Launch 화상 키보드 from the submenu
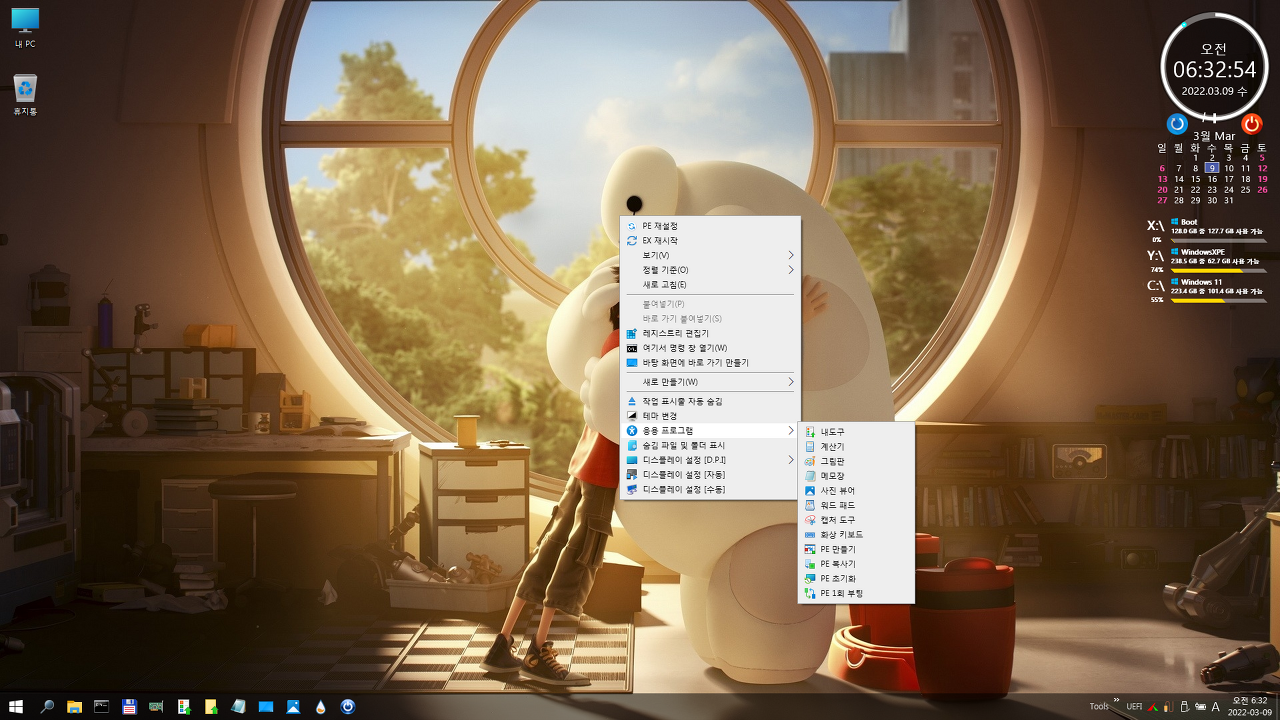The width and height of the screenshot is (1280, 720). (x=856, y=535)
